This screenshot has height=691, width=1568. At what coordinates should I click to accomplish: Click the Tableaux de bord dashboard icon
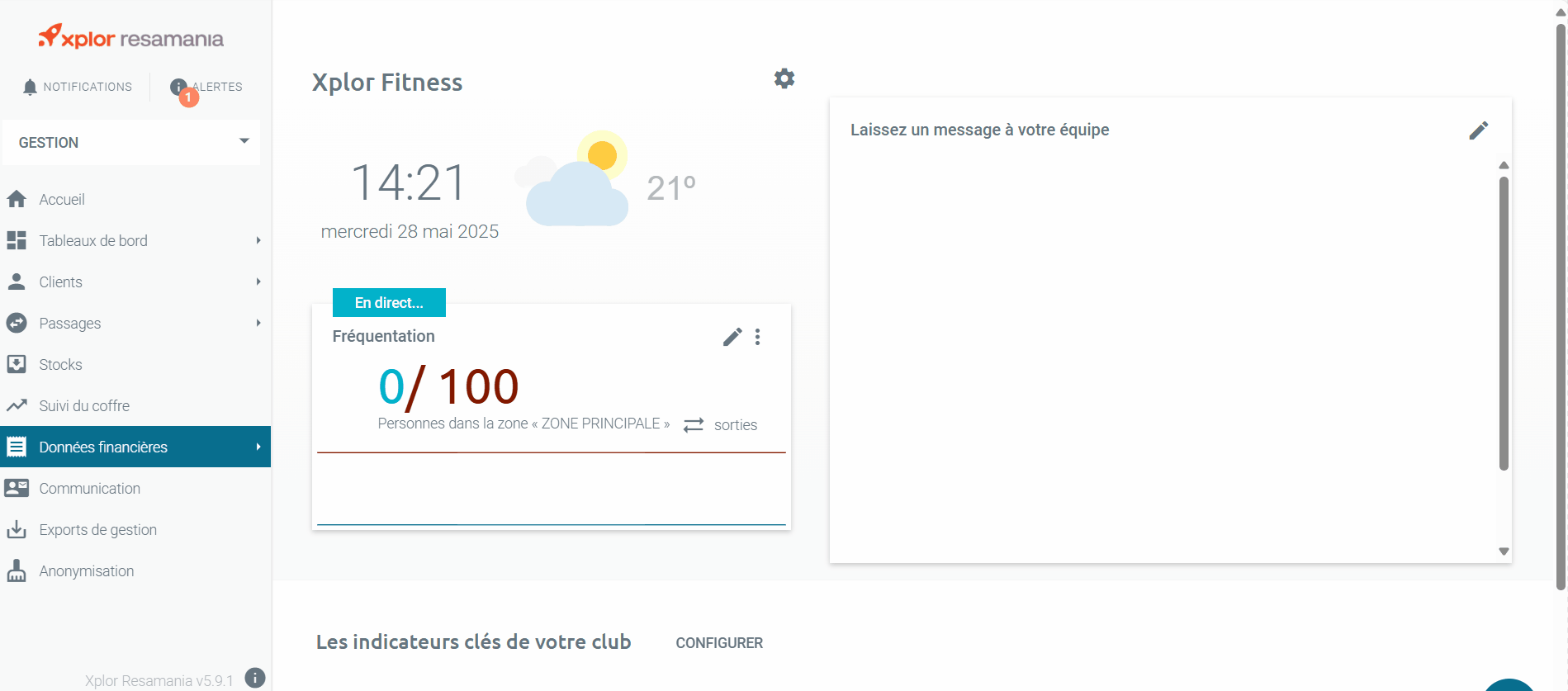pyautogui.click(x=17, y=240)
